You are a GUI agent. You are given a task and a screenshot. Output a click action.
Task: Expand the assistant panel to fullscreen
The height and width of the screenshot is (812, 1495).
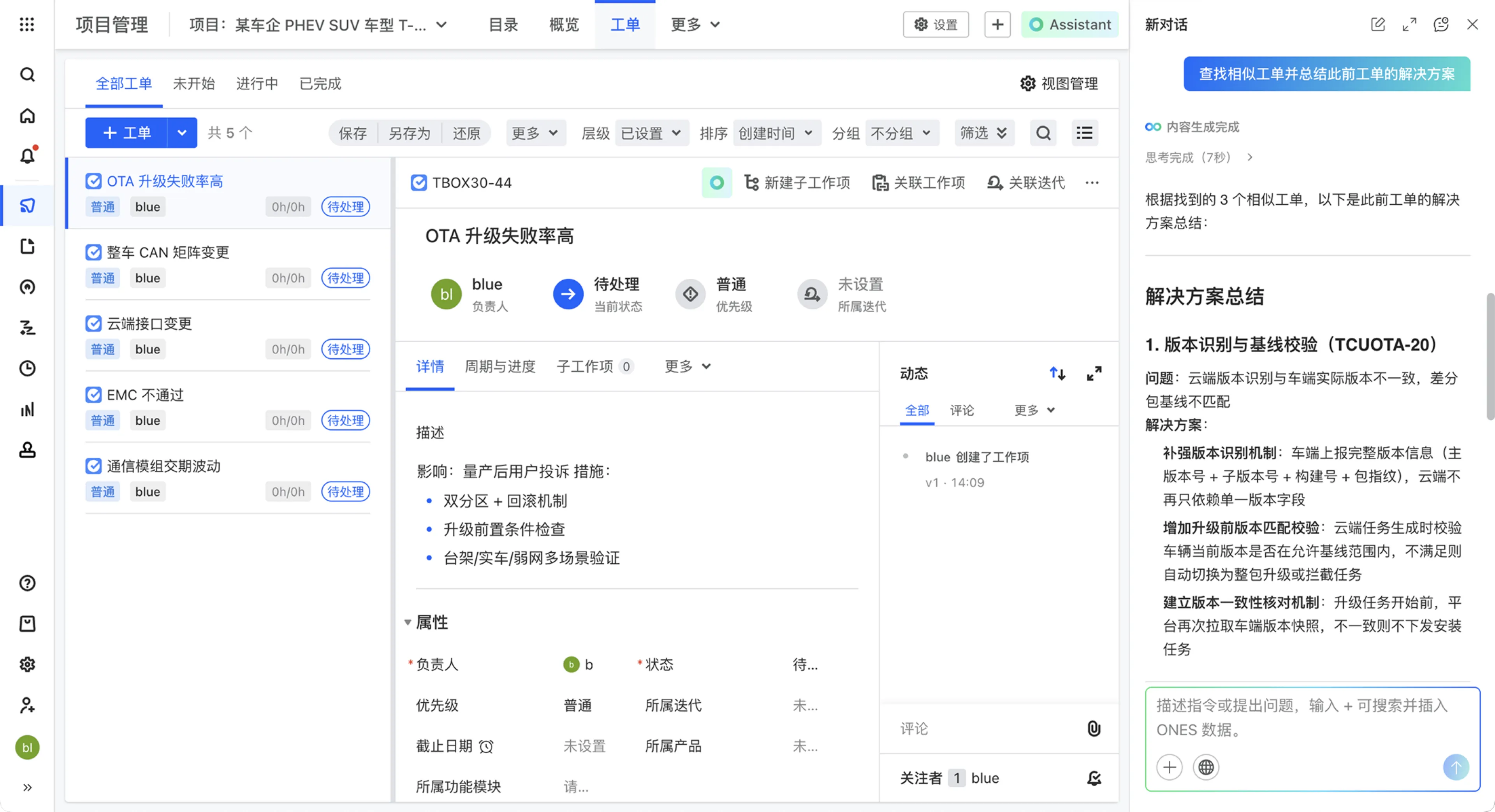coord(1409,25)
